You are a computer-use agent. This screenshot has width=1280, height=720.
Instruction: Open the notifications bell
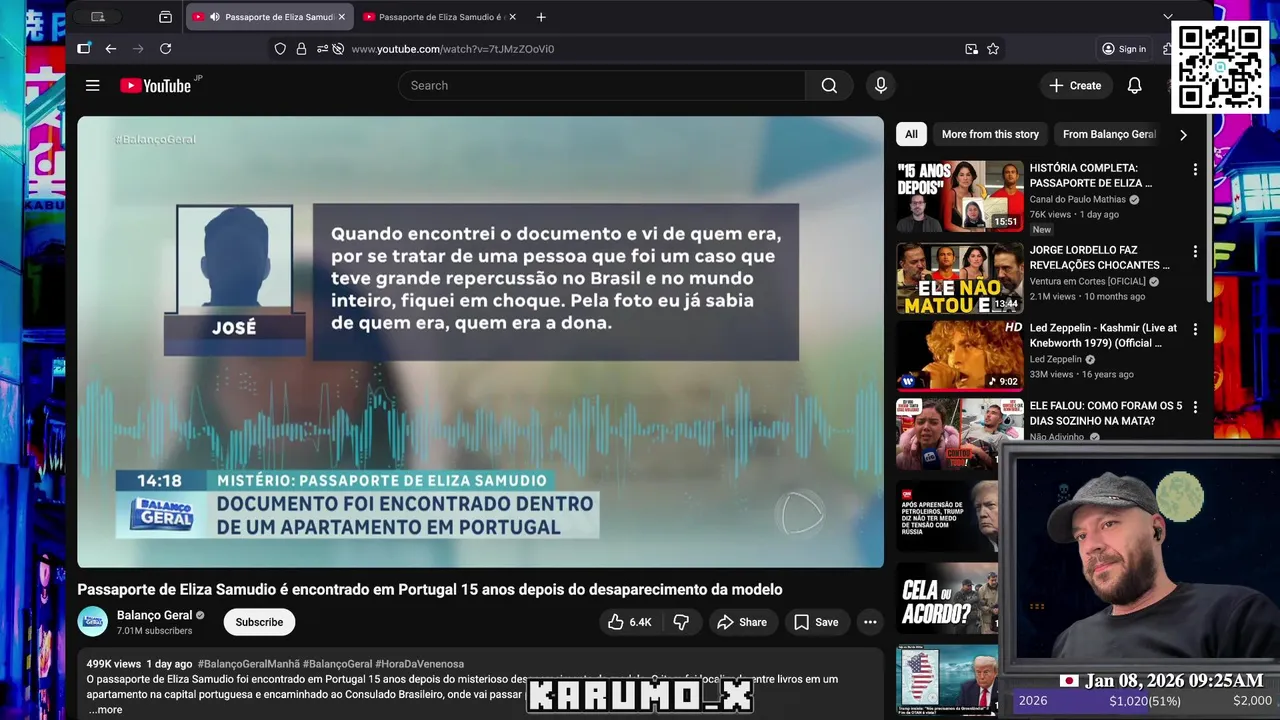pos(1134,86)
